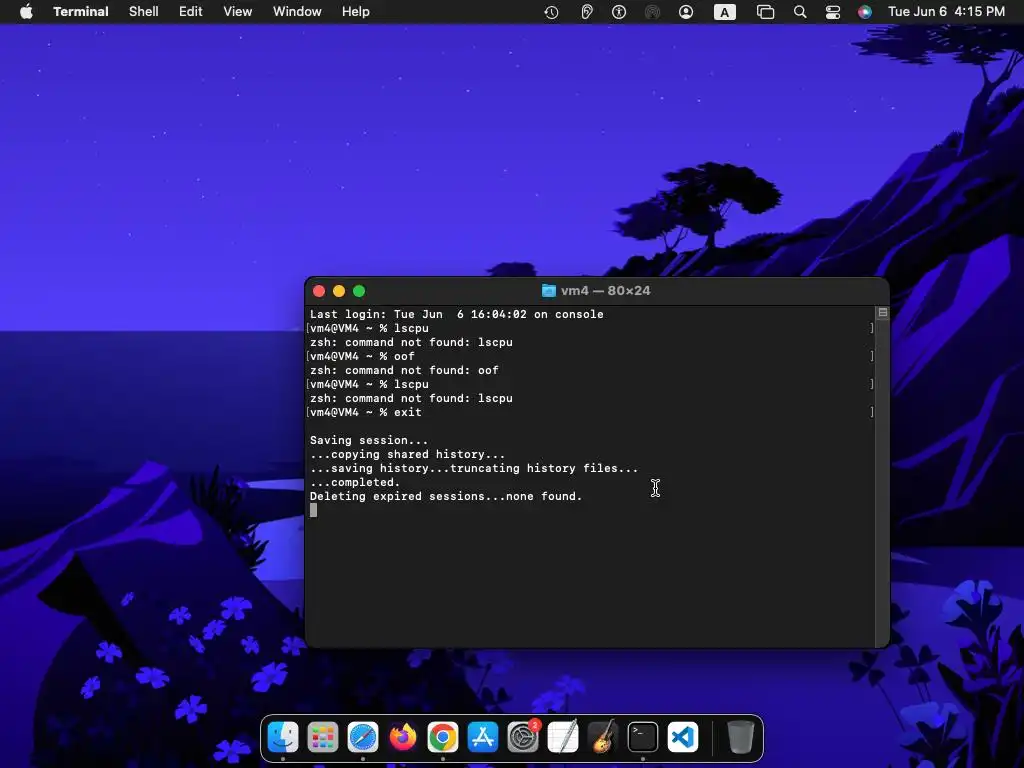Launch Google Chrome from the Dock
The width and height of the screenshot is (1024, 768).
(x=443, y=738)
